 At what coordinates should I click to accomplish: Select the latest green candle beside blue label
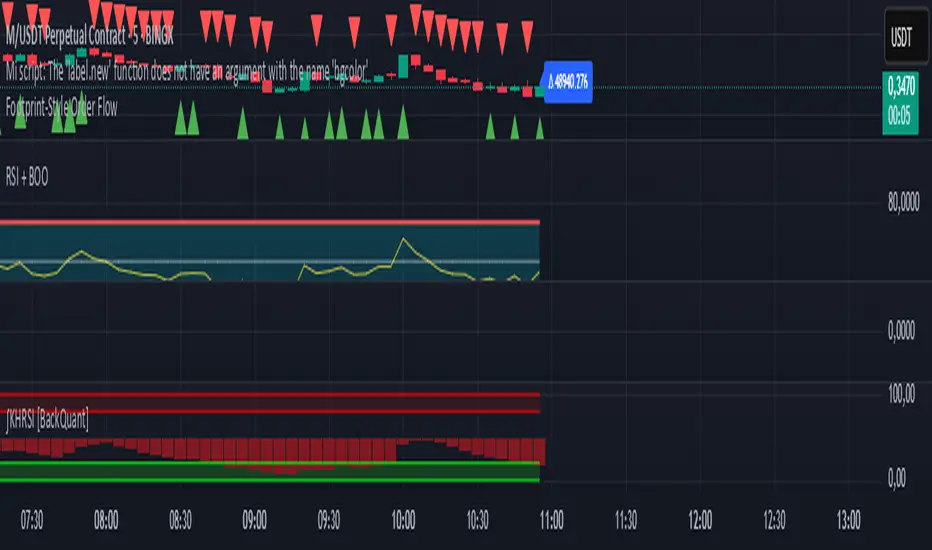[540, 91]
